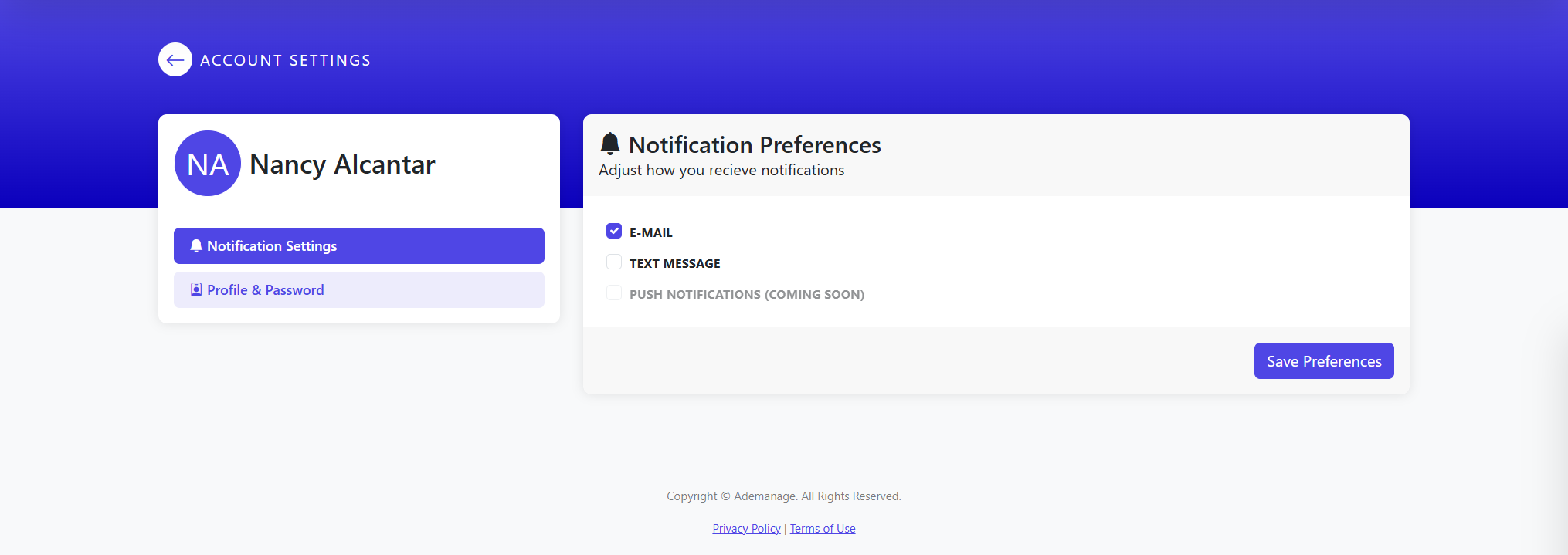Viewport: 1568px width, 555px height.
Task: Click the profile icon beside Profile & Password
Action: [196, 289]
